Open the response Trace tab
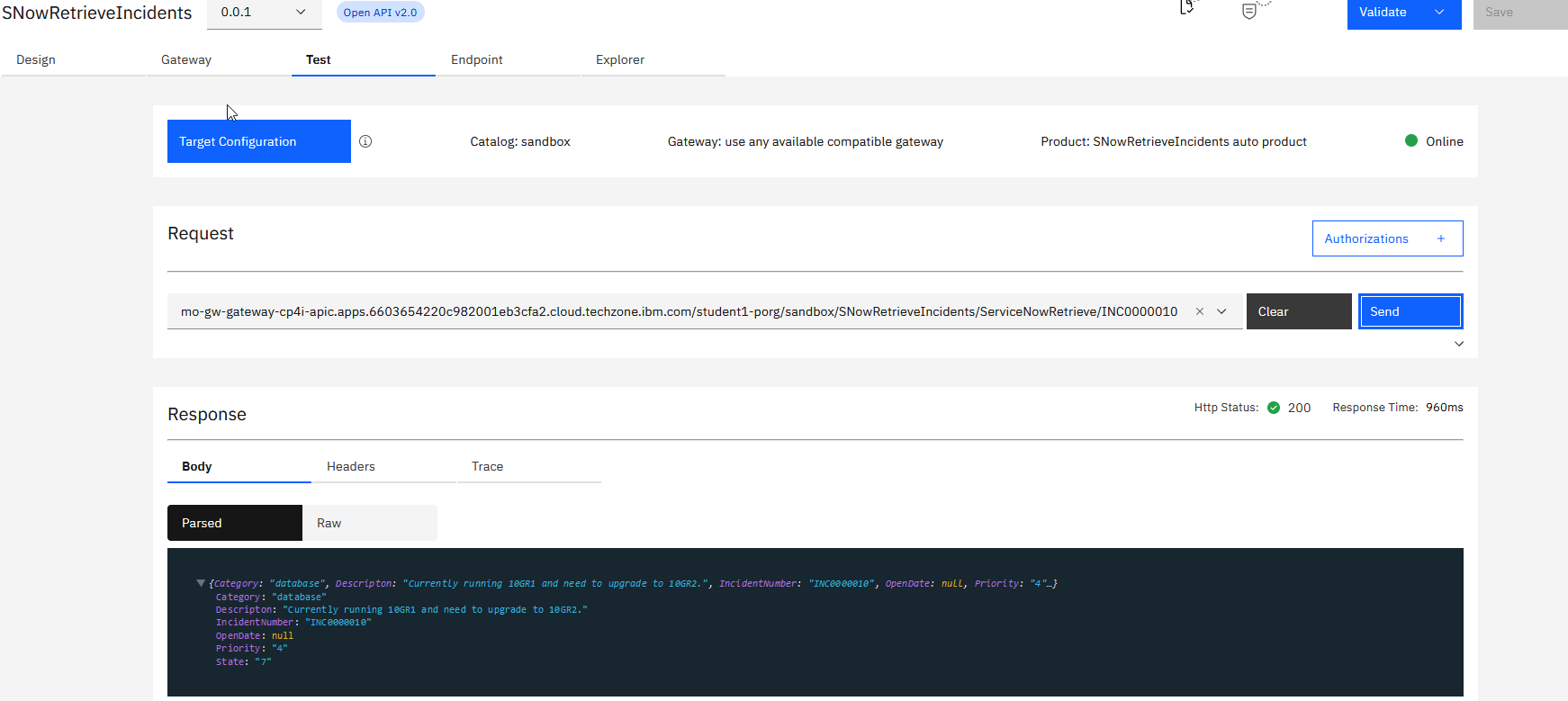 pos(529,466)
